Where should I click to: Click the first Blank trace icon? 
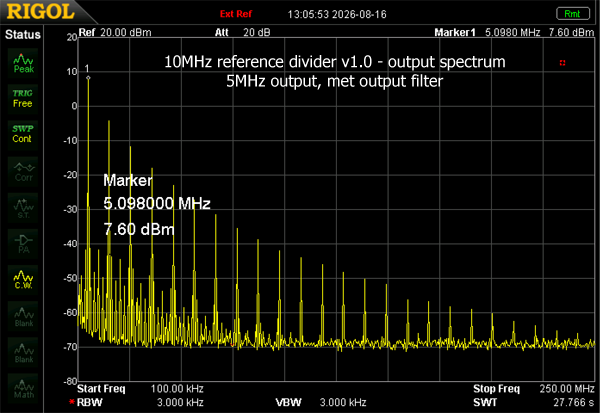24,316
